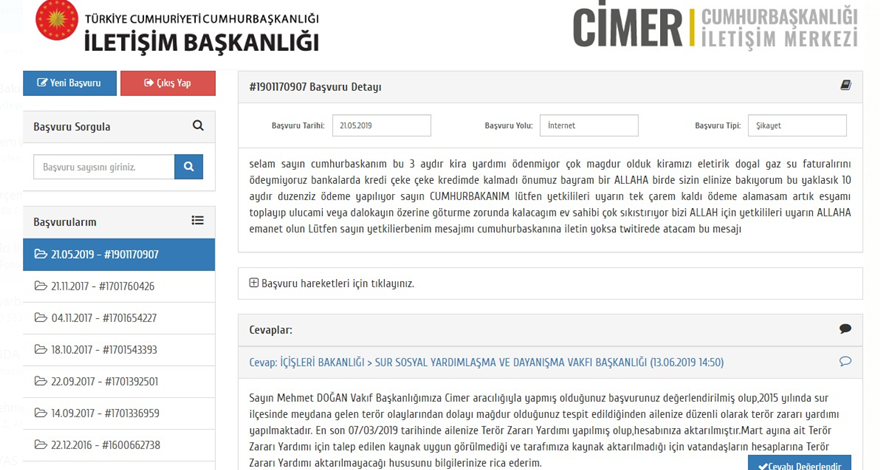This screenshot has height=470, width=880.
Task: Click the folder icon beside 22.12.2016 entry
Action: tap(40, 445)
